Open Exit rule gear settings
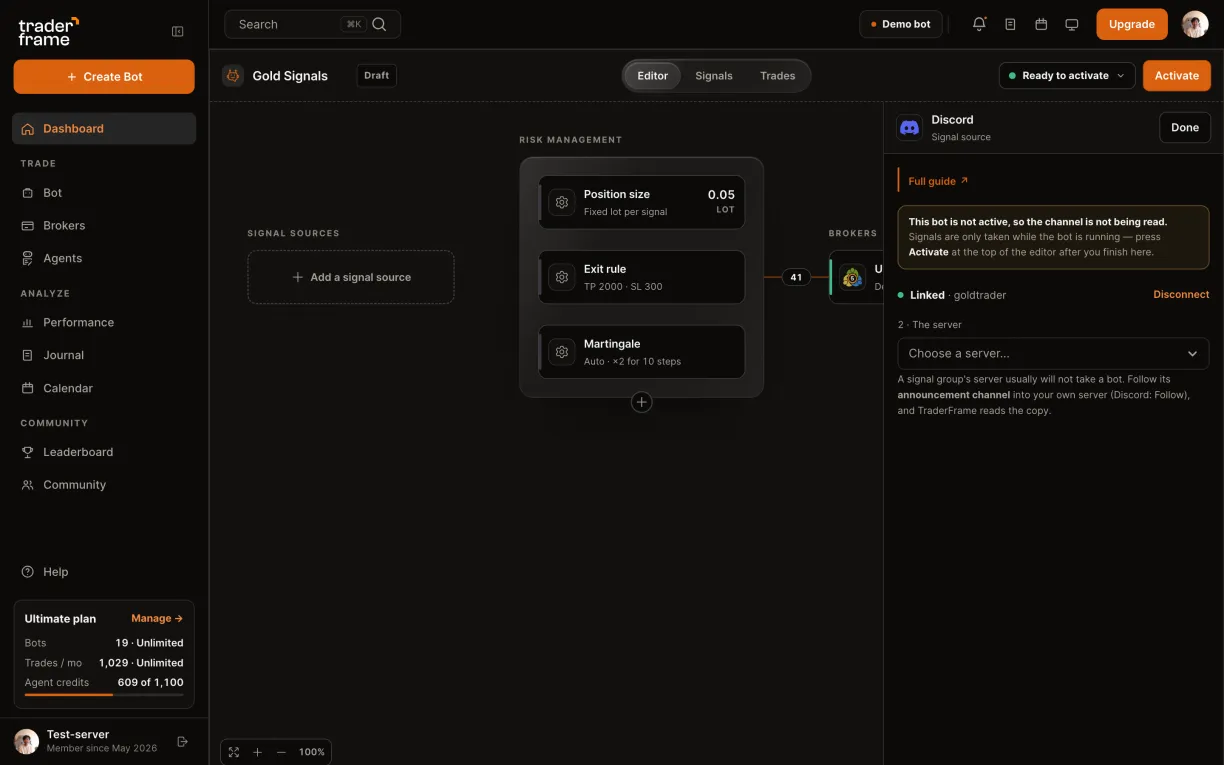The image size is (1224, 765). tap(562, 277)
